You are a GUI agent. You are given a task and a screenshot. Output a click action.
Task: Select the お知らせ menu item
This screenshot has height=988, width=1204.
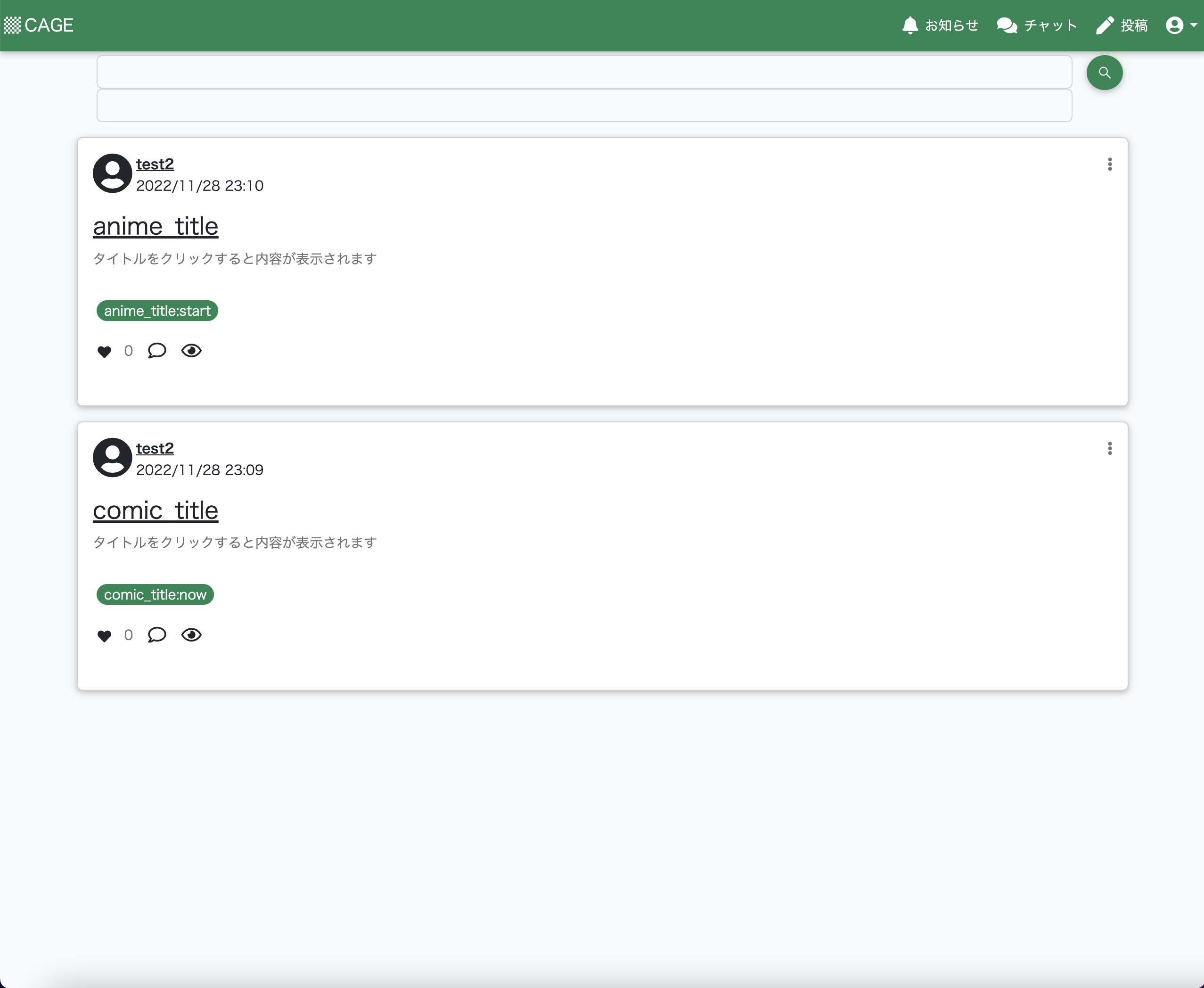tap(951, 25)
